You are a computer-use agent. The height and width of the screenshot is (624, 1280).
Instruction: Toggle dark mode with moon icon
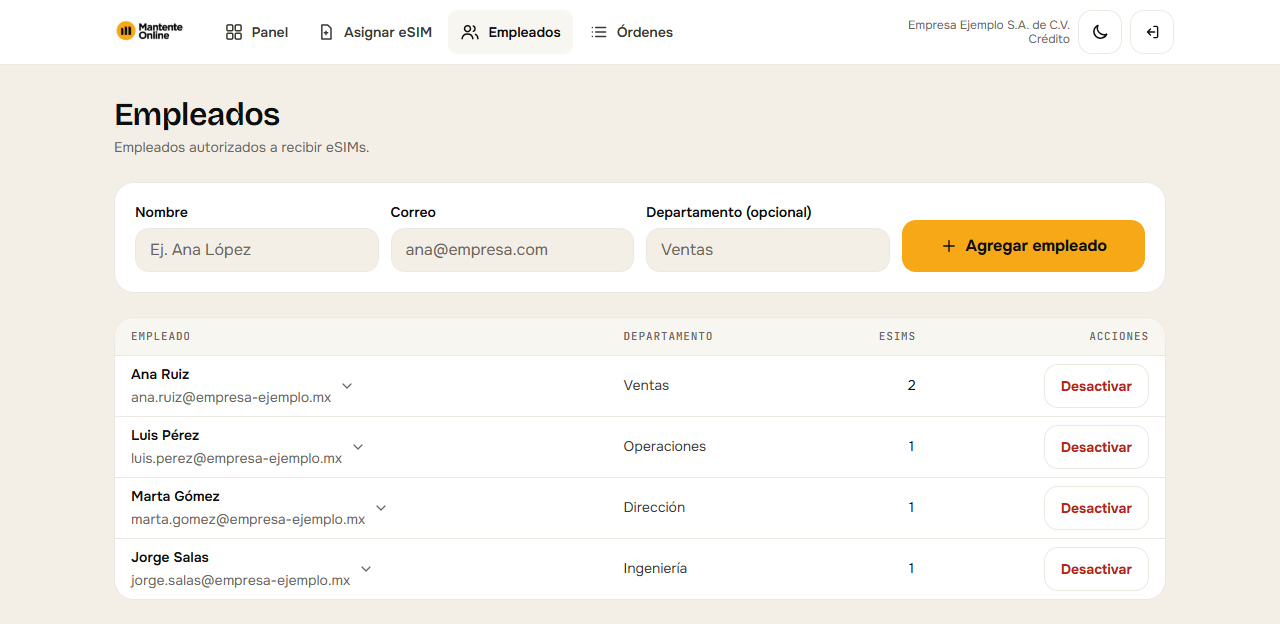click(x=1100, y=32)
